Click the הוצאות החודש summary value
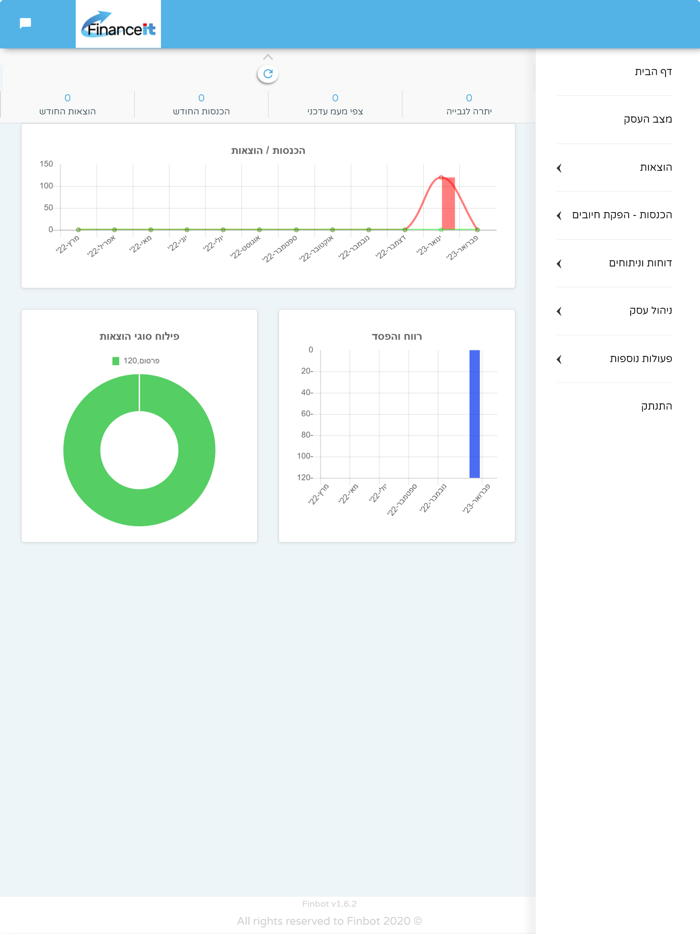Image resolution: width=700 pixels, height=934 pixels. coord(67,98)
